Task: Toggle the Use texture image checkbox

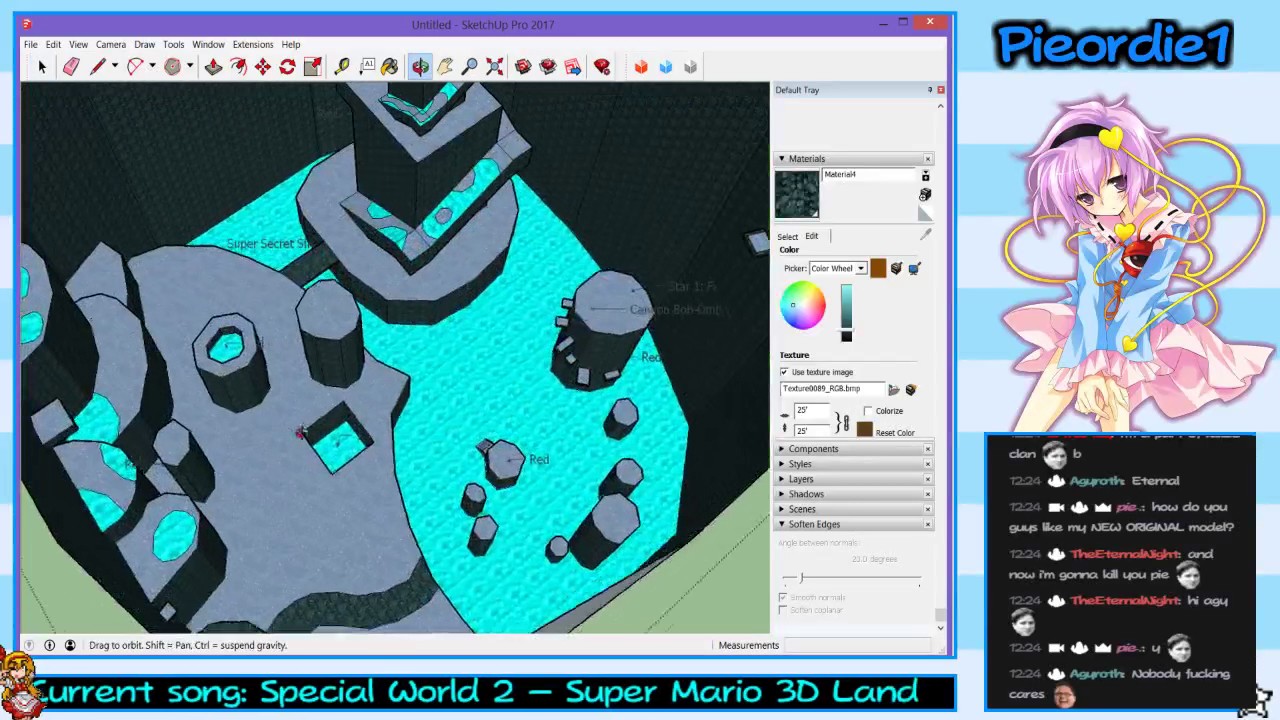Action: tap(785, 372)
